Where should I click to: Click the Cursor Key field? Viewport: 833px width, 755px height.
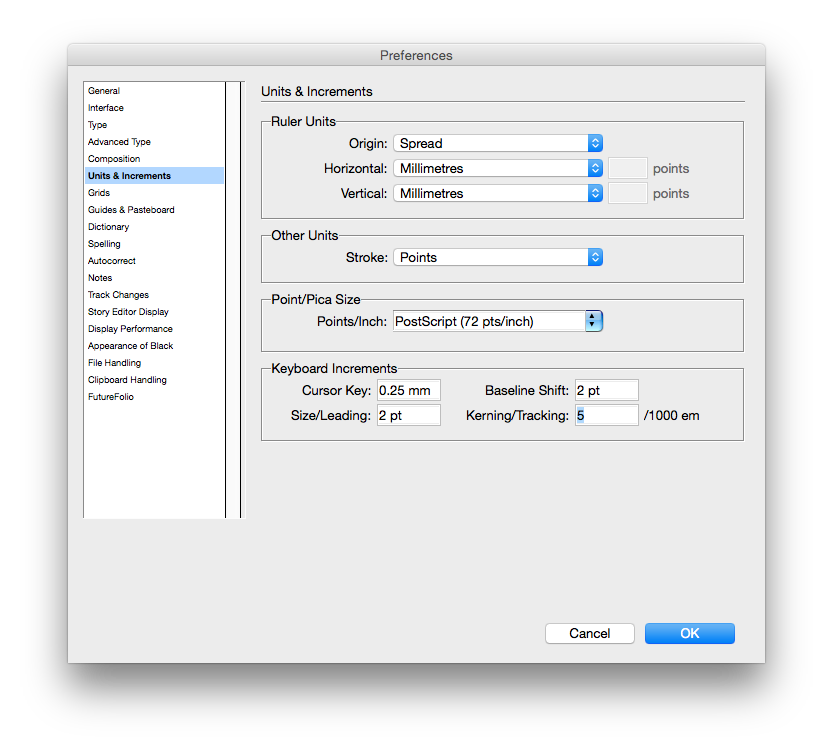[409, 391]
